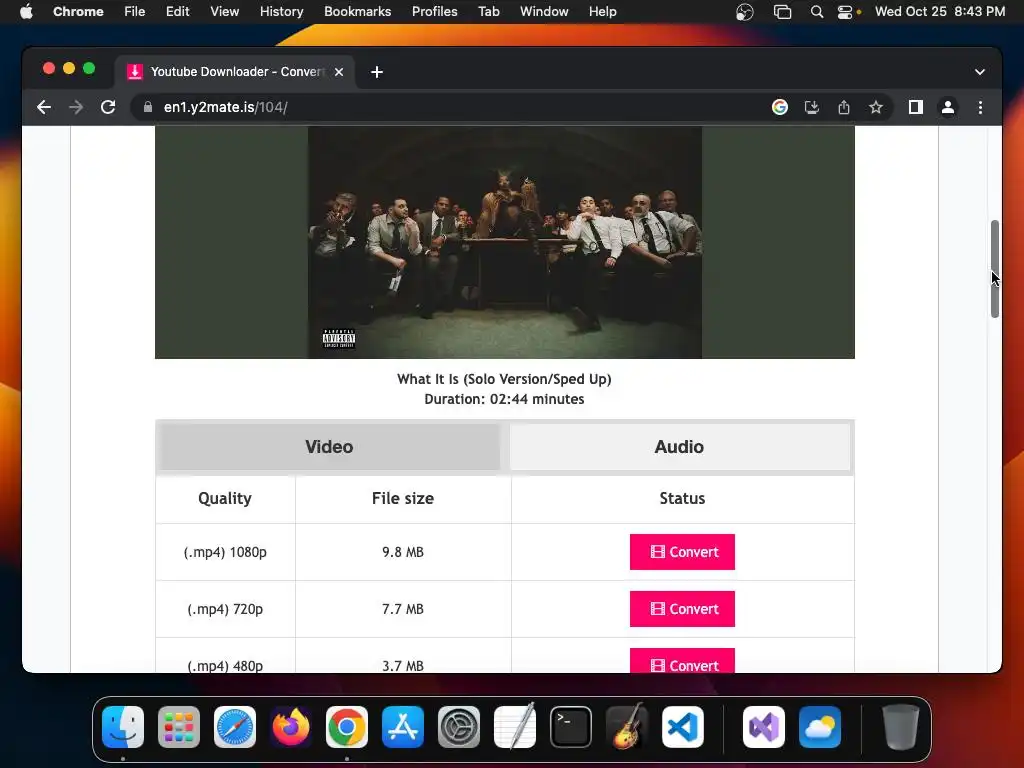Switch to the Video tab
Screen dimensions: 1024x768
[x=329, y=447]
